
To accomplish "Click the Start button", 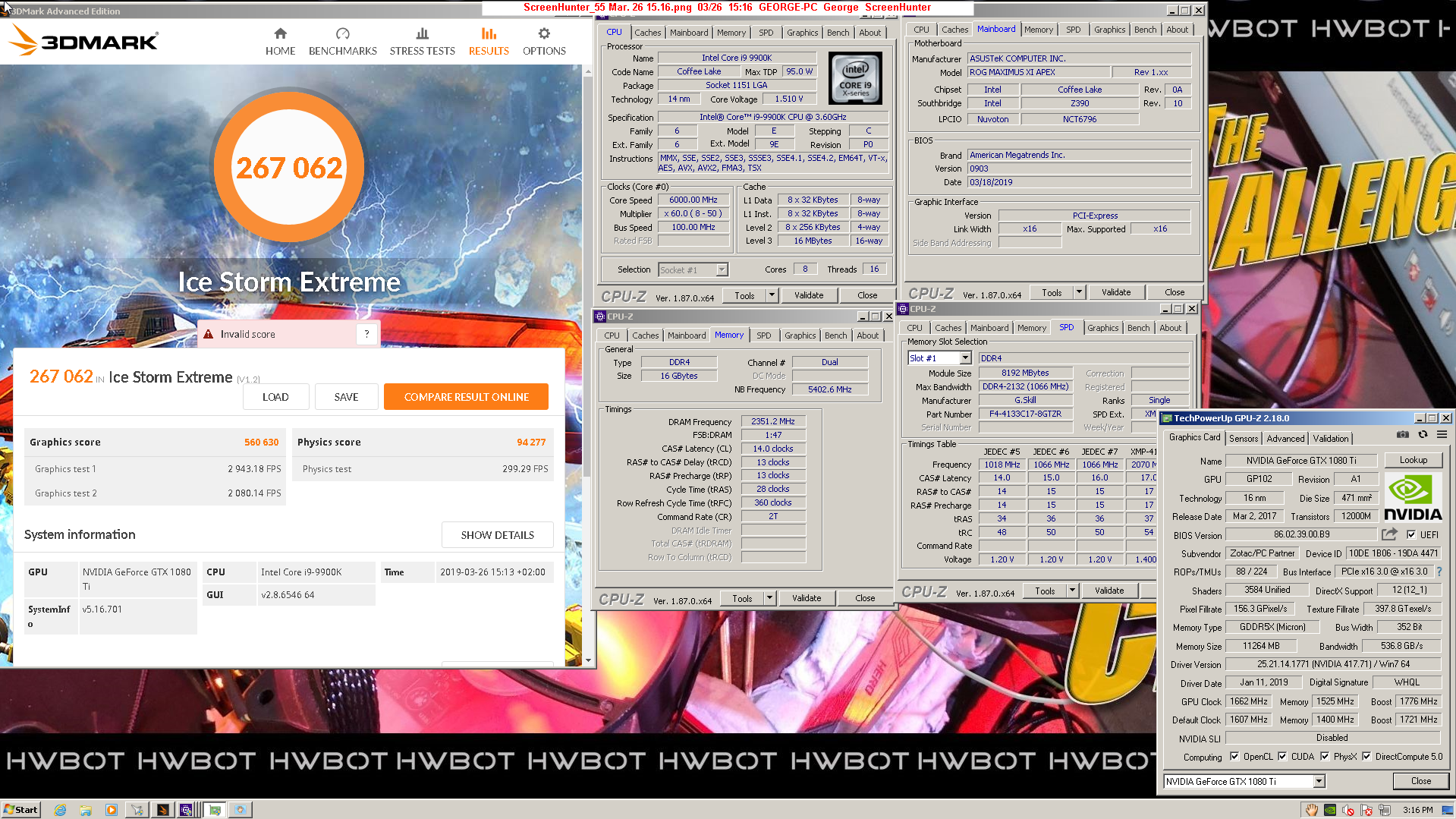I will point(20,810).
